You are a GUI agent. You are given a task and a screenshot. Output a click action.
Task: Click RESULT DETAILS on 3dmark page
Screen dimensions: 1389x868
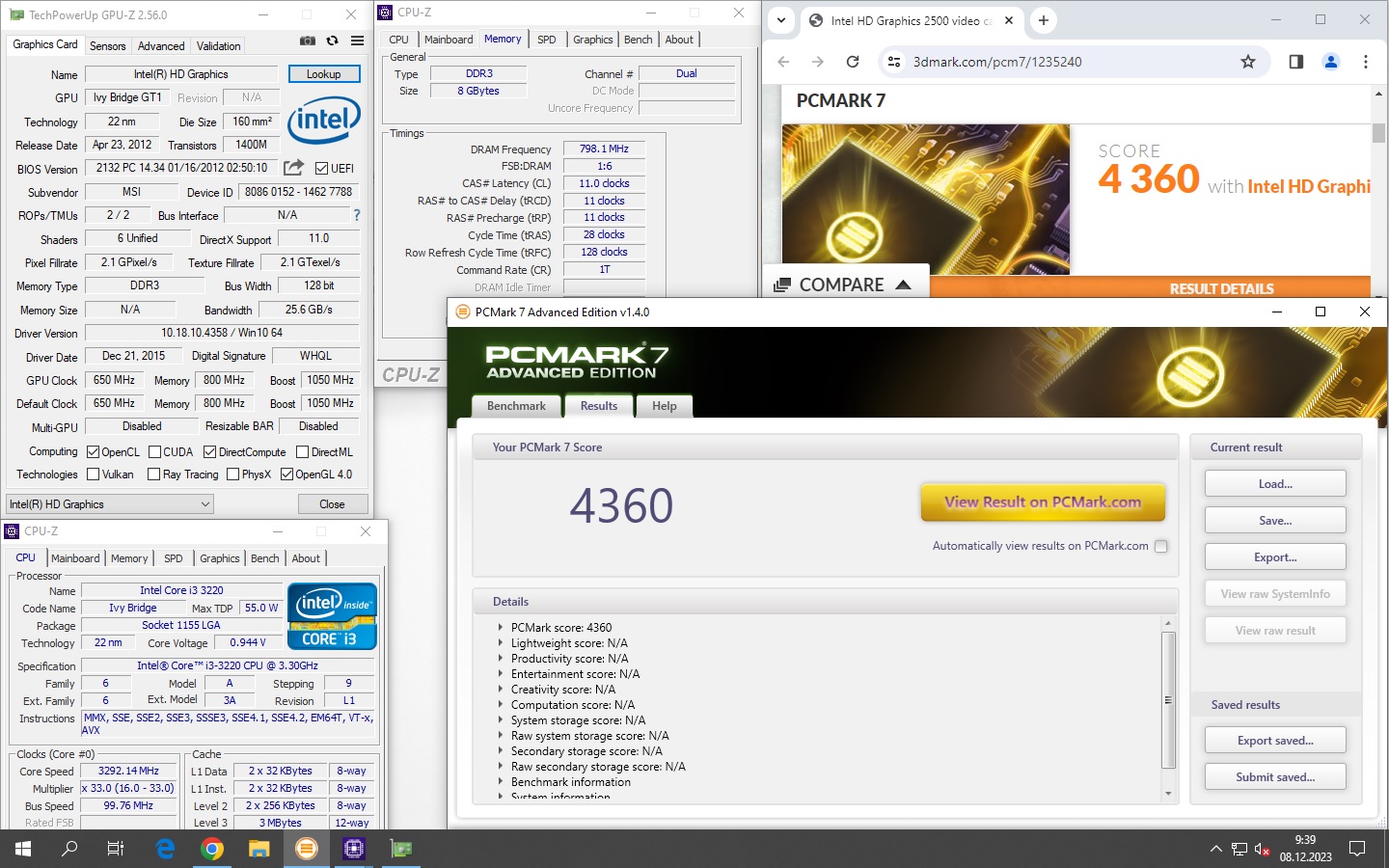(1221, 288)
